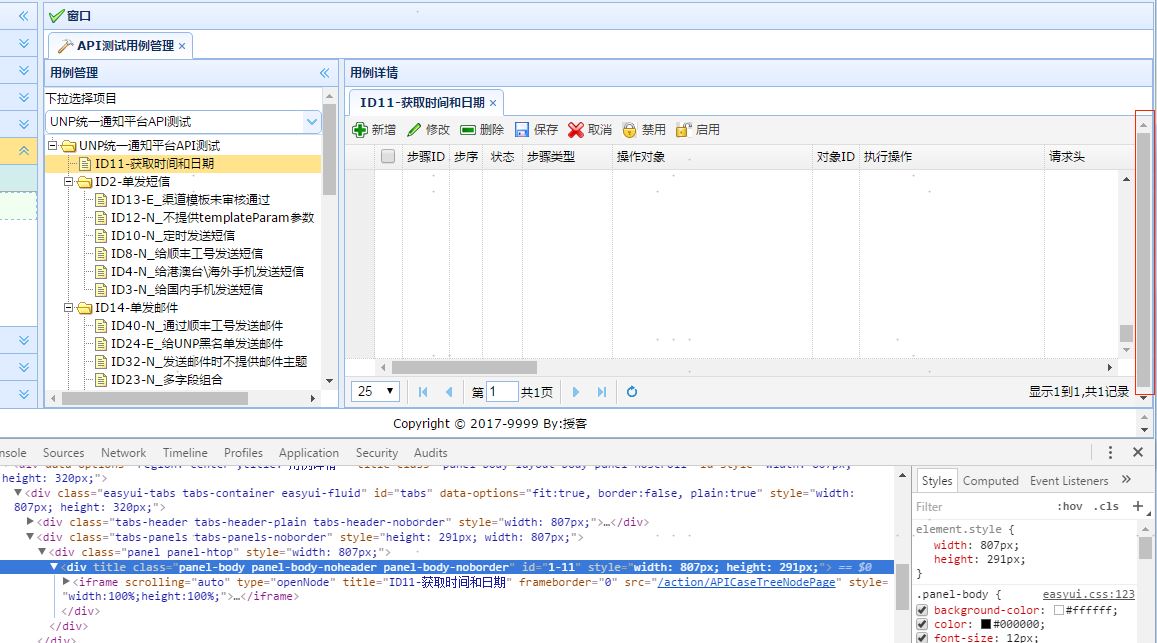Screen dimensions: 1157x643
Task: Click the 启用 enable unlock button
Action: tap(698, 130)
